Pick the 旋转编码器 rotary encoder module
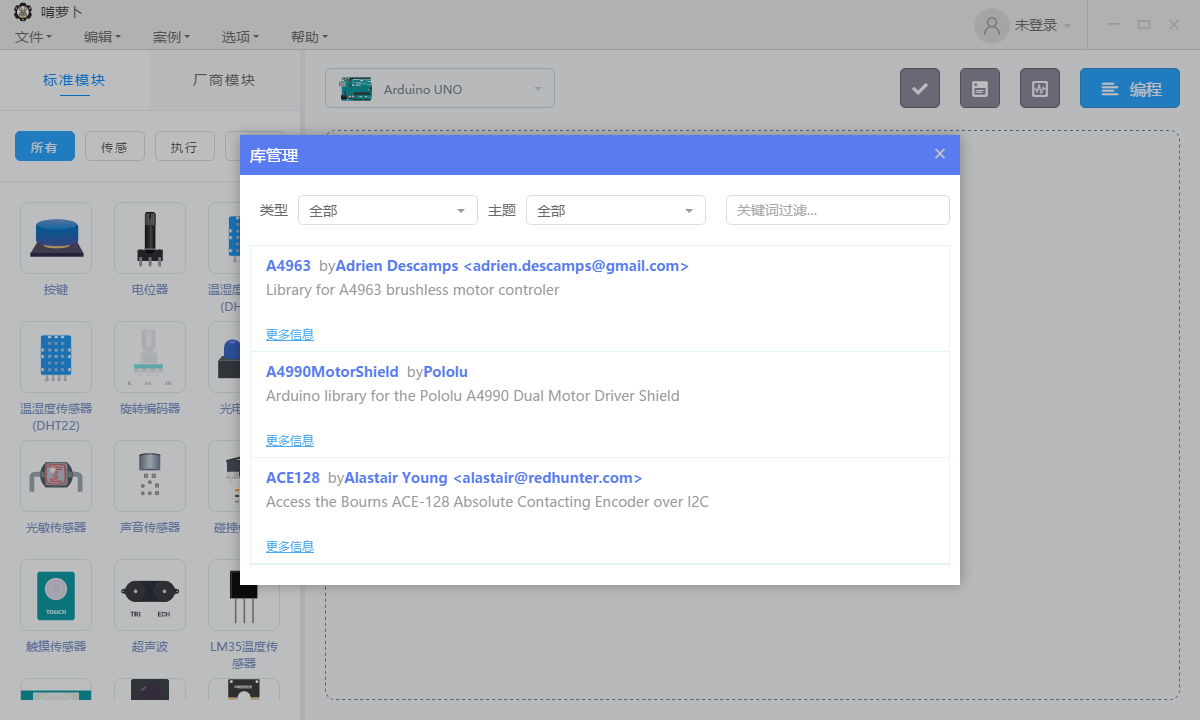 [150, 357]
